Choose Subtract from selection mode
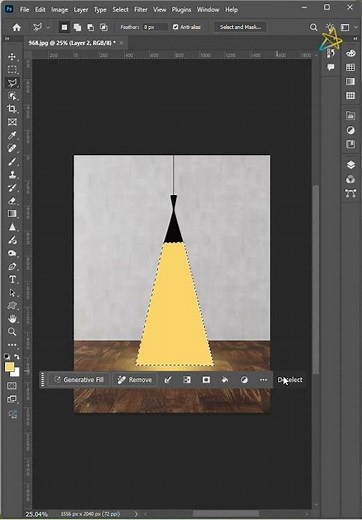The width and height of the screenshot is (362, 520). click(91, 27)
